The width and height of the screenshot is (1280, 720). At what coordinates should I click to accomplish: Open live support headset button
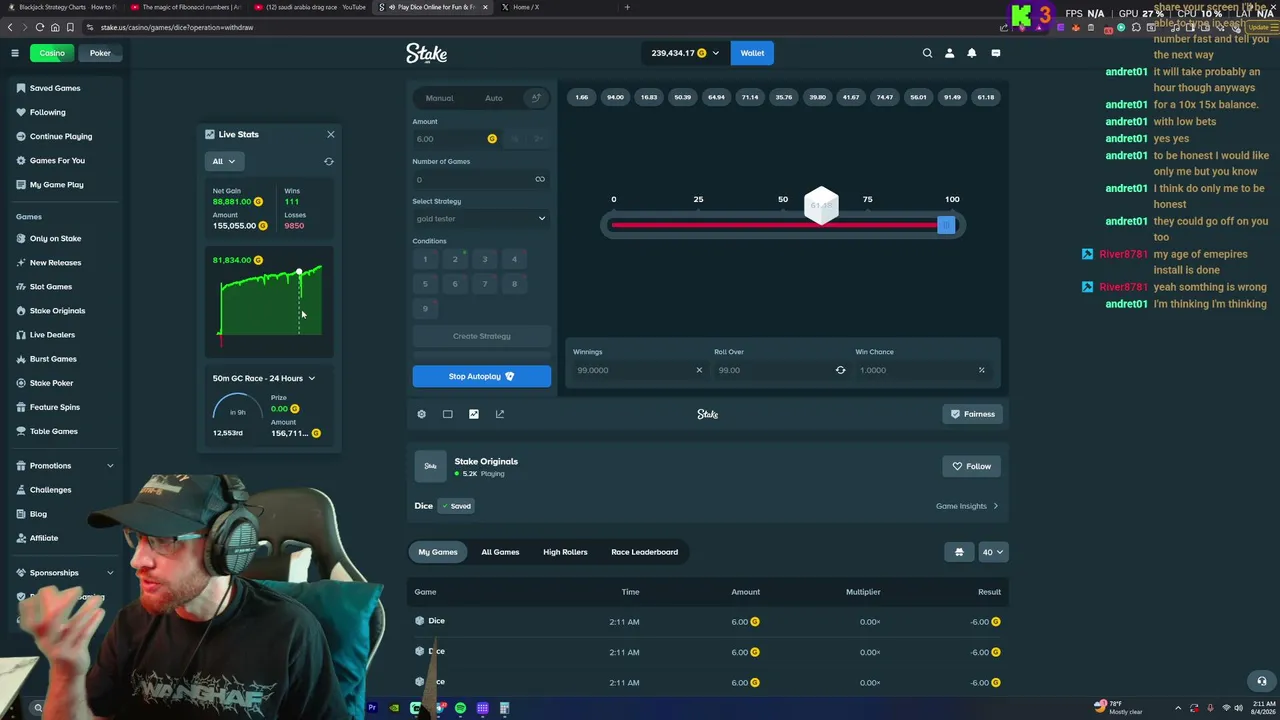(1262, 681)
